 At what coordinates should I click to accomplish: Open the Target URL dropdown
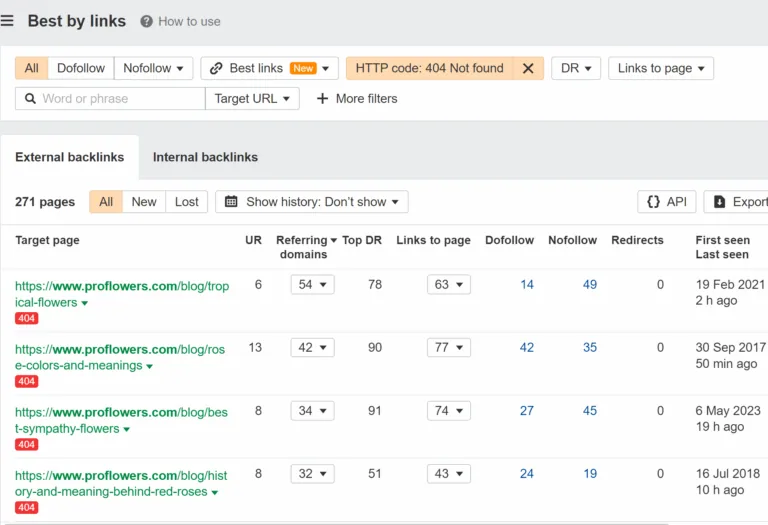click(x=252, y=98)
